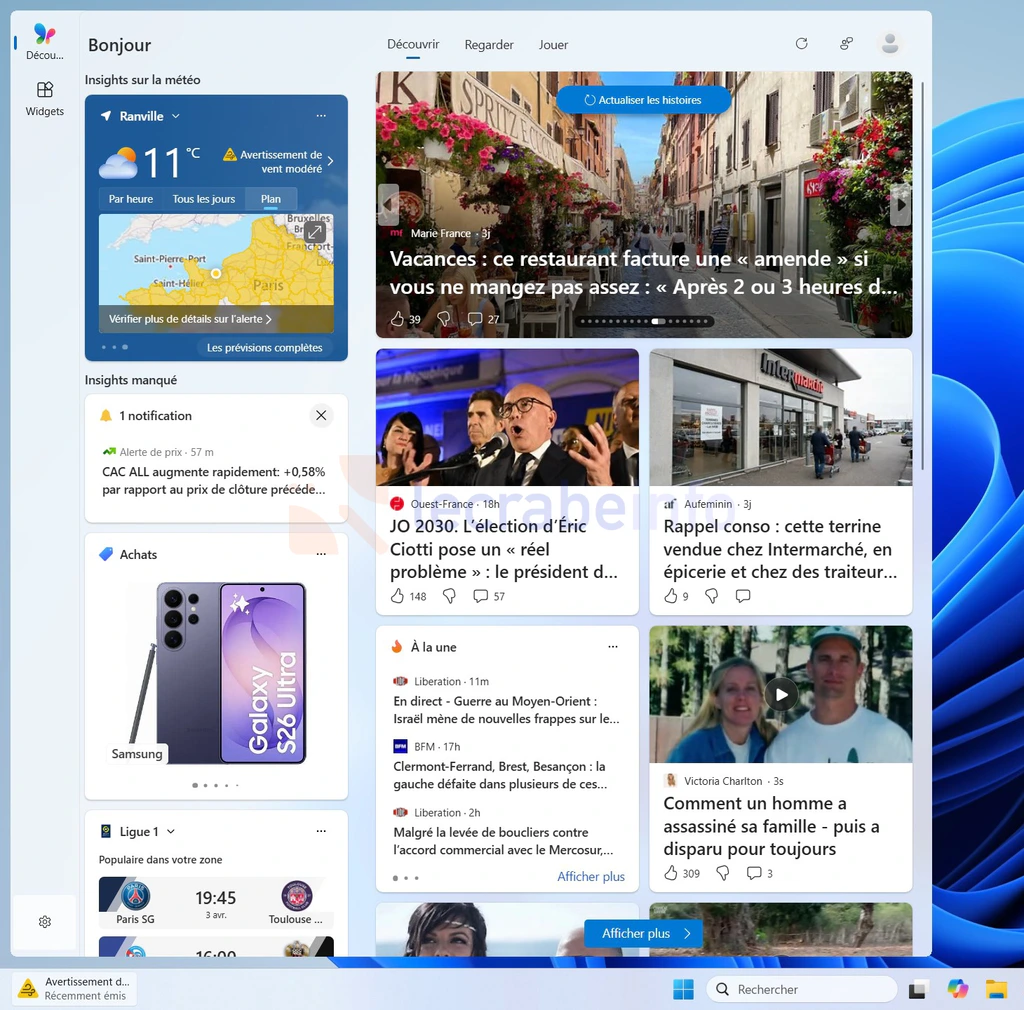Dislike the Éric Ciotti article
The image size is (1024, 1010).
tap(449, 596)
